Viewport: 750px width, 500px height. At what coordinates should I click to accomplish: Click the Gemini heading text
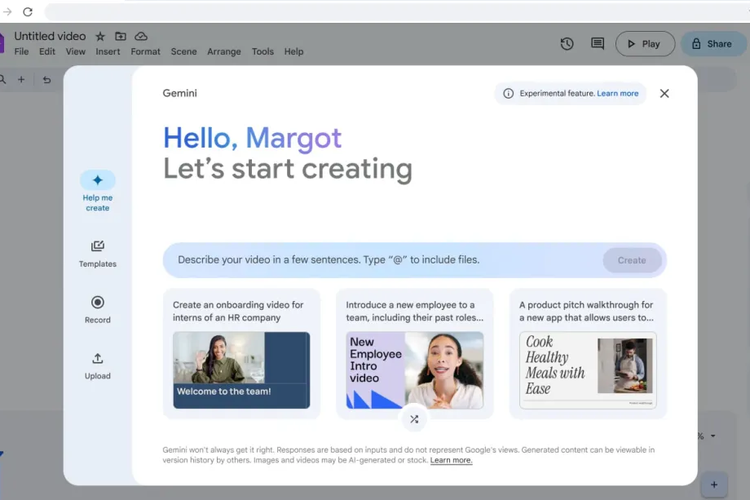coord(179,93)
